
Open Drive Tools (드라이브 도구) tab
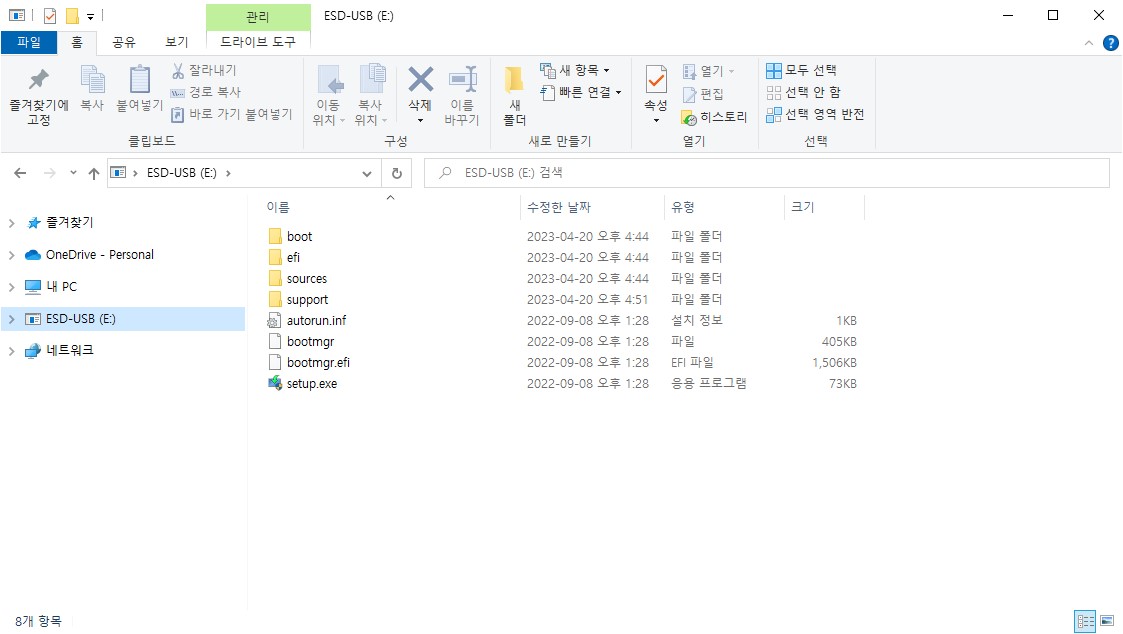(258, 42)
